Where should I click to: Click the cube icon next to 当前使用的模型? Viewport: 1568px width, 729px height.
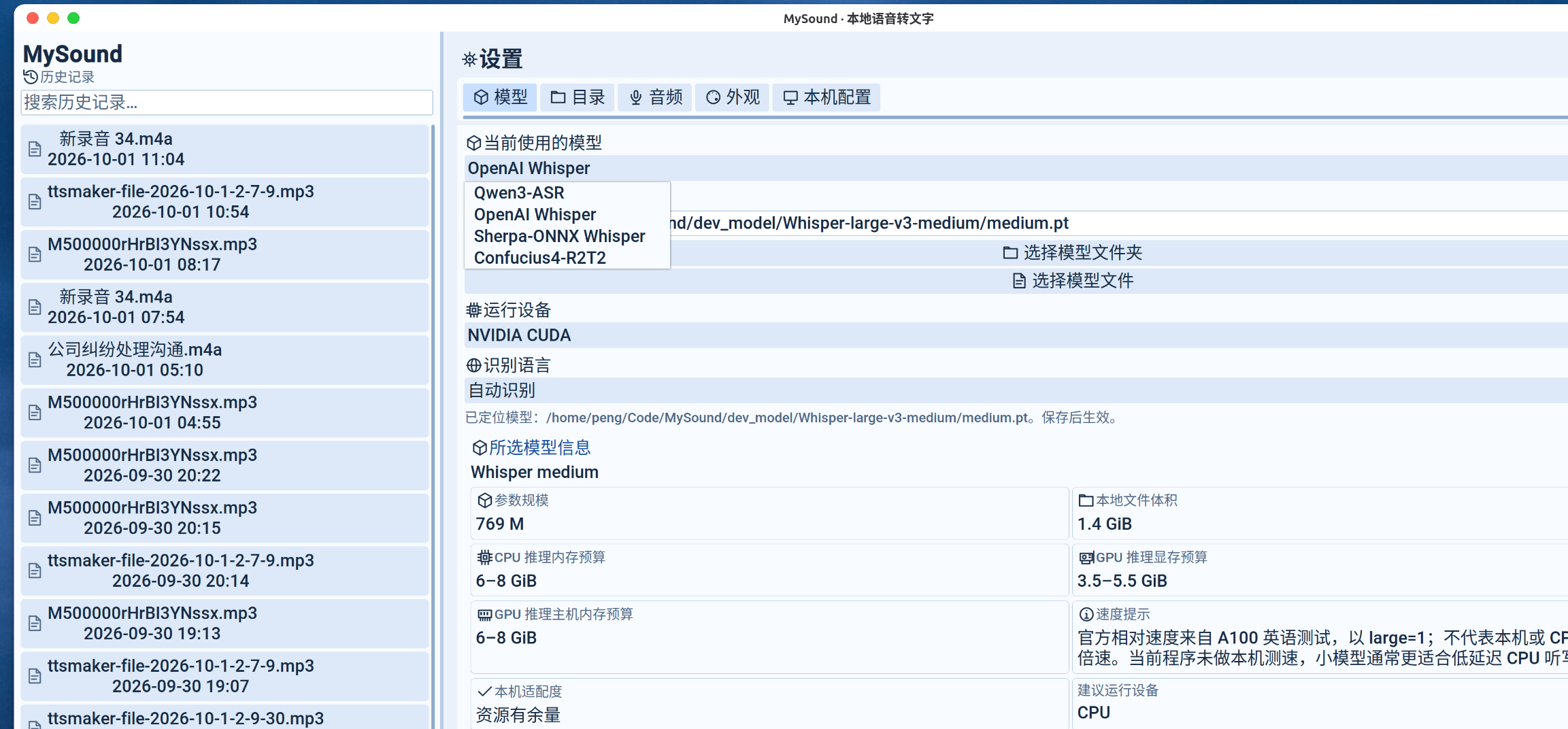(474, 143)
